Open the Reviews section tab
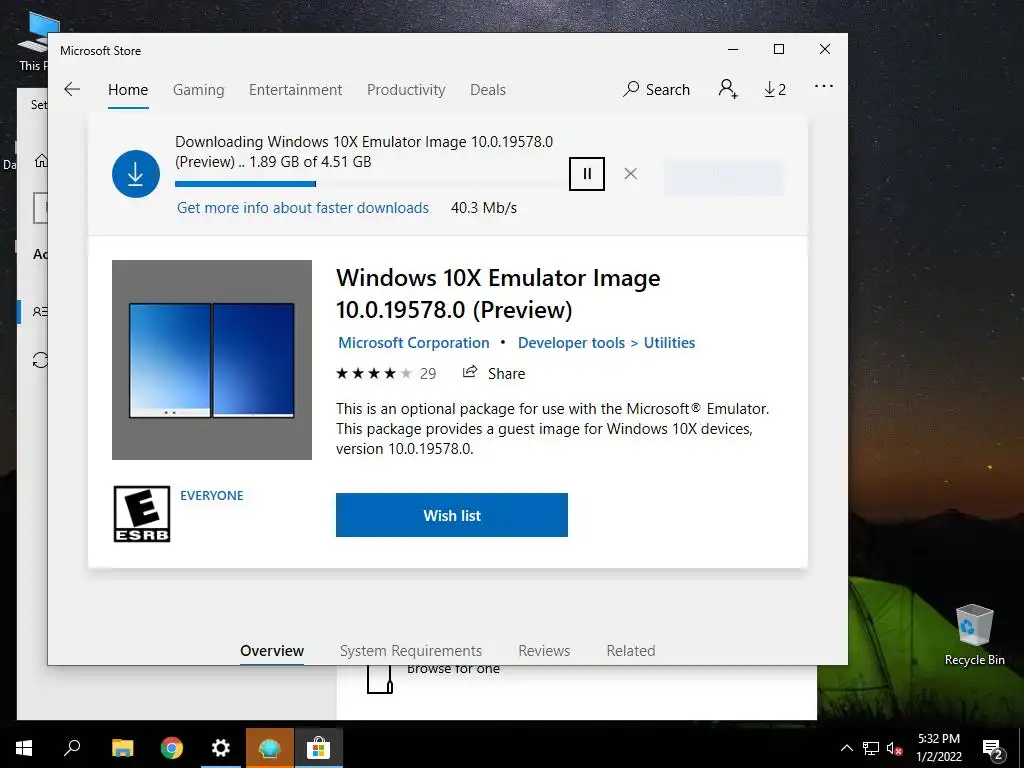This screenshot has height=768, width=1024. (x=544, y=650)
